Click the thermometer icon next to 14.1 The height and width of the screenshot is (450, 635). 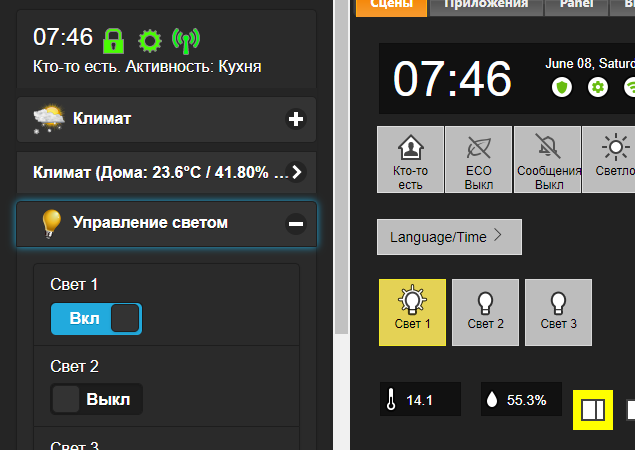coord(391,399)
